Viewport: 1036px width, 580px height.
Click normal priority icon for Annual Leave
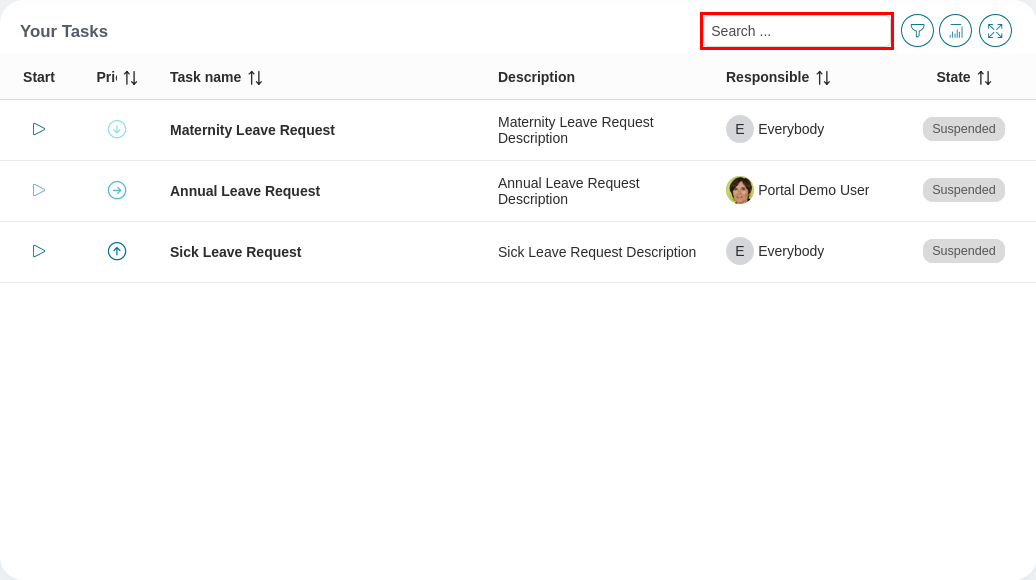tap(117, 190)
